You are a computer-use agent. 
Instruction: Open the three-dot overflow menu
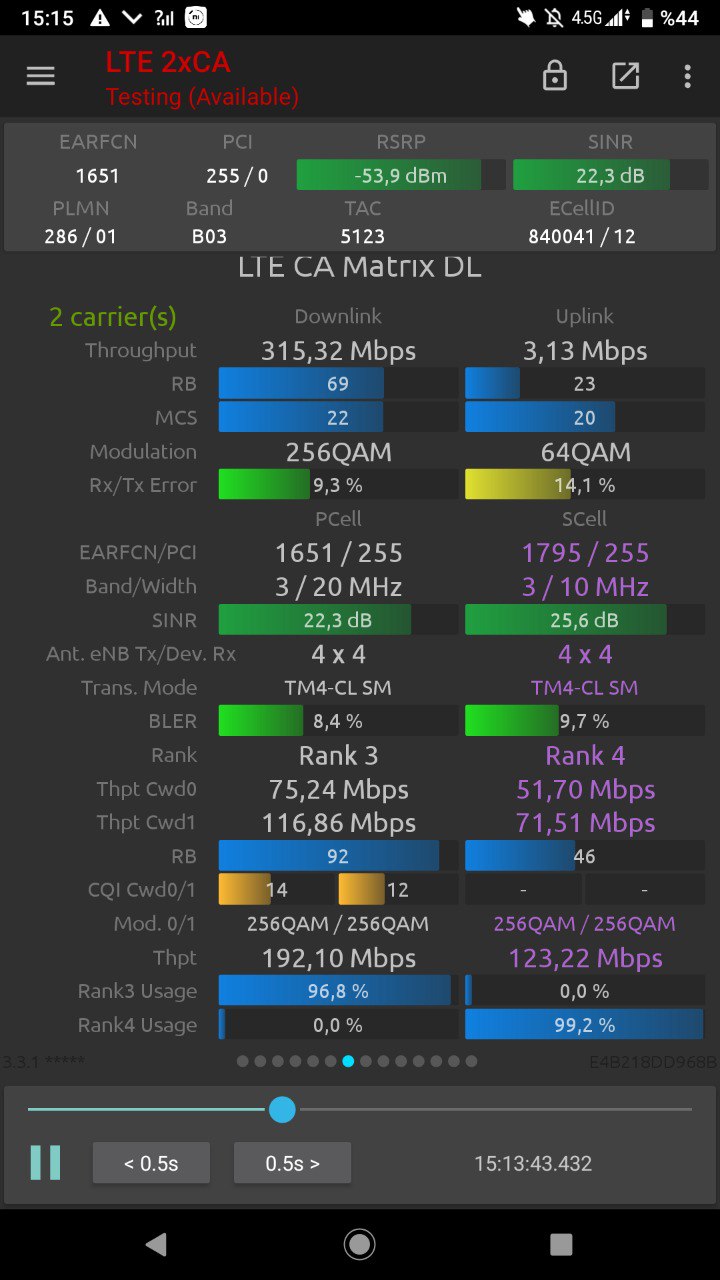pos(687,76)
